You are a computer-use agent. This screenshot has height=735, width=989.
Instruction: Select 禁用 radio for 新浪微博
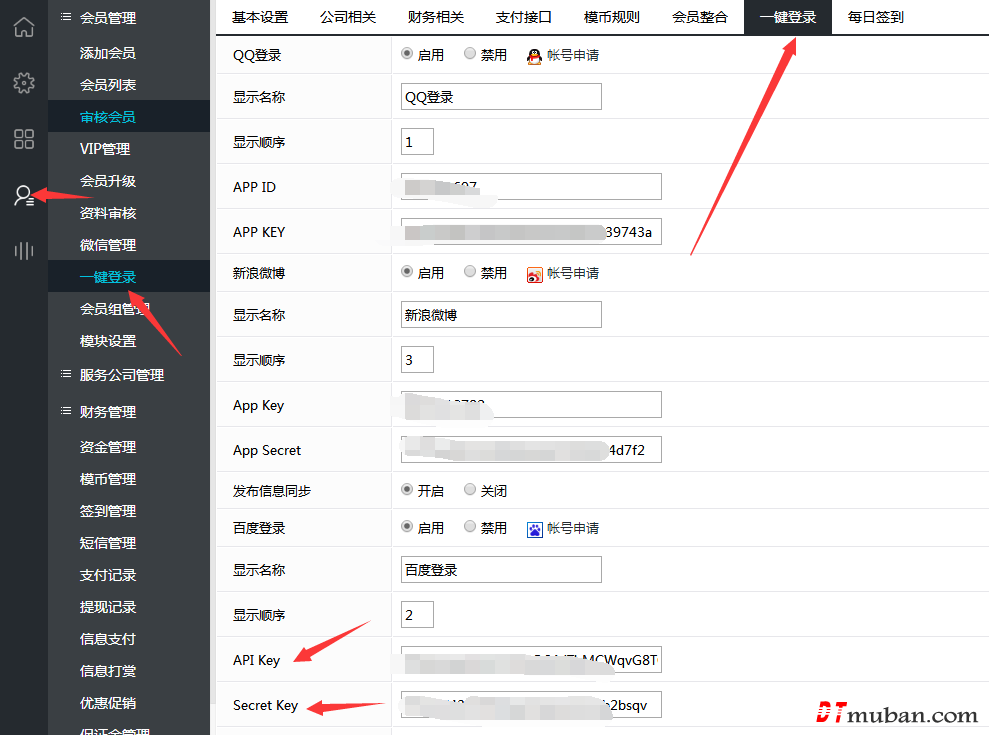tap(470, 272)
